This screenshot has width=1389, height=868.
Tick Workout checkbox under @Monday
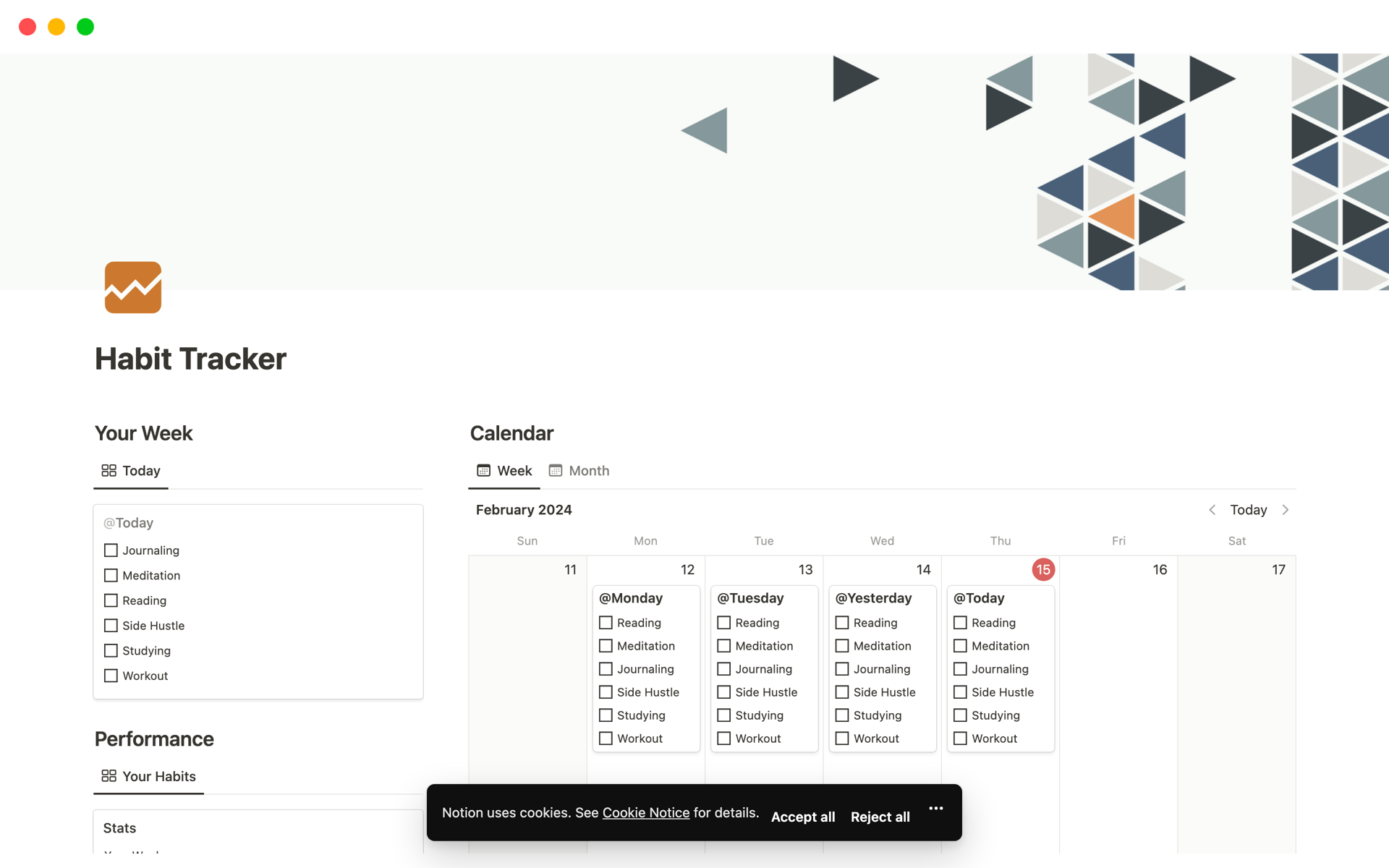point(606,739)
